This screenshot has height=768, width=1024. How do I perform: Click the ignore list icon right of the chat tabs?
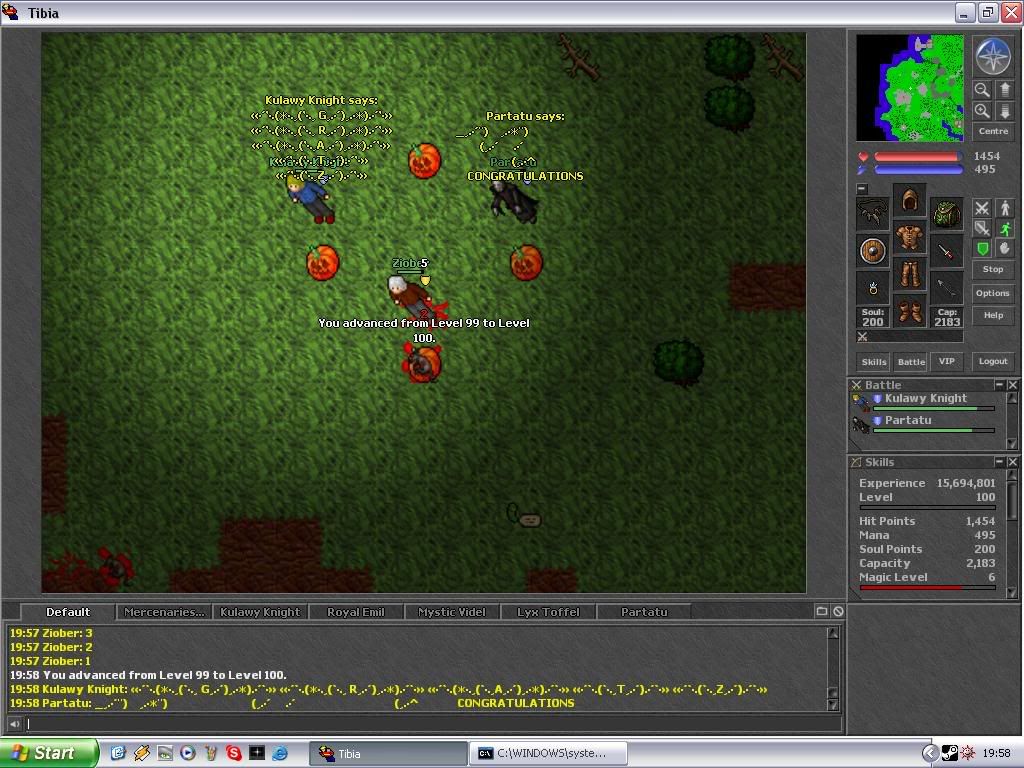pos(838,611)
